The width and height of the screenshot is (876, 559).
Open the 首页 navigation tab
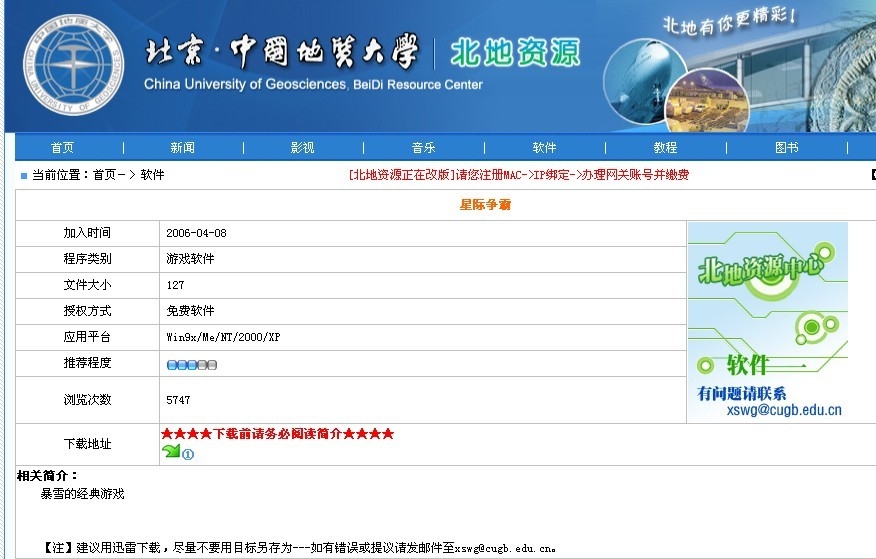tap(62, 148)
